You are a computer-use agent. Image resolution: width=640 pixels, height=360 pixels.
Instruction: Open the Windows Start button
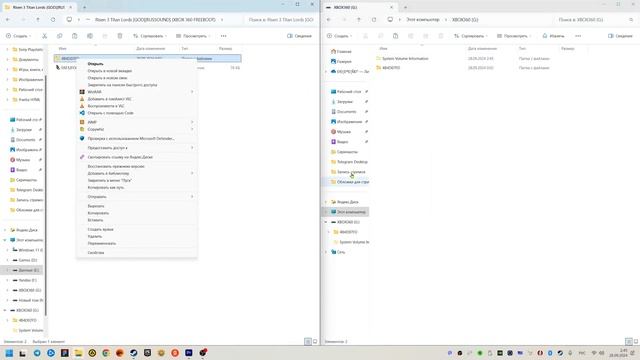tap(9, 353)
